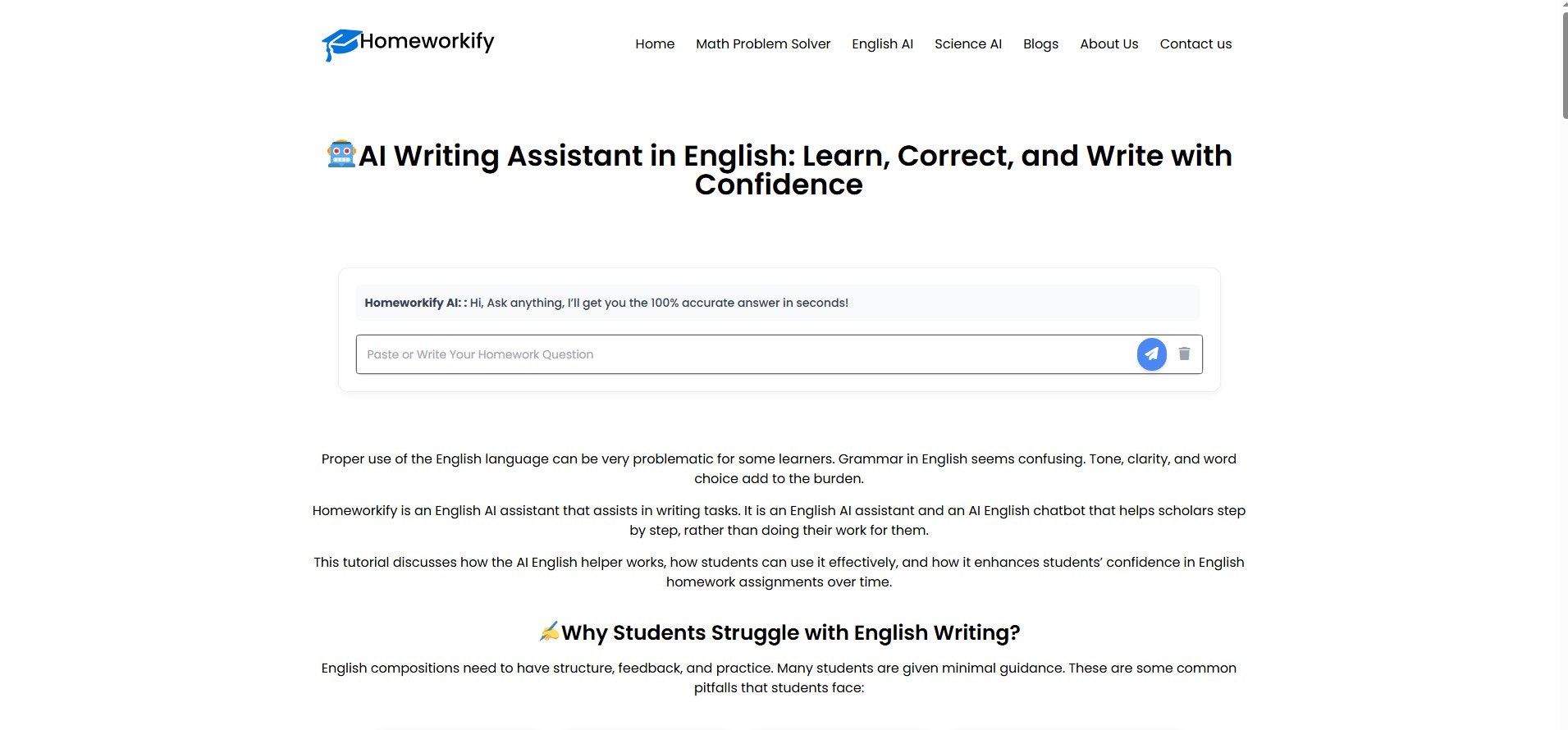Open the Contact us page

[1195, 44]
